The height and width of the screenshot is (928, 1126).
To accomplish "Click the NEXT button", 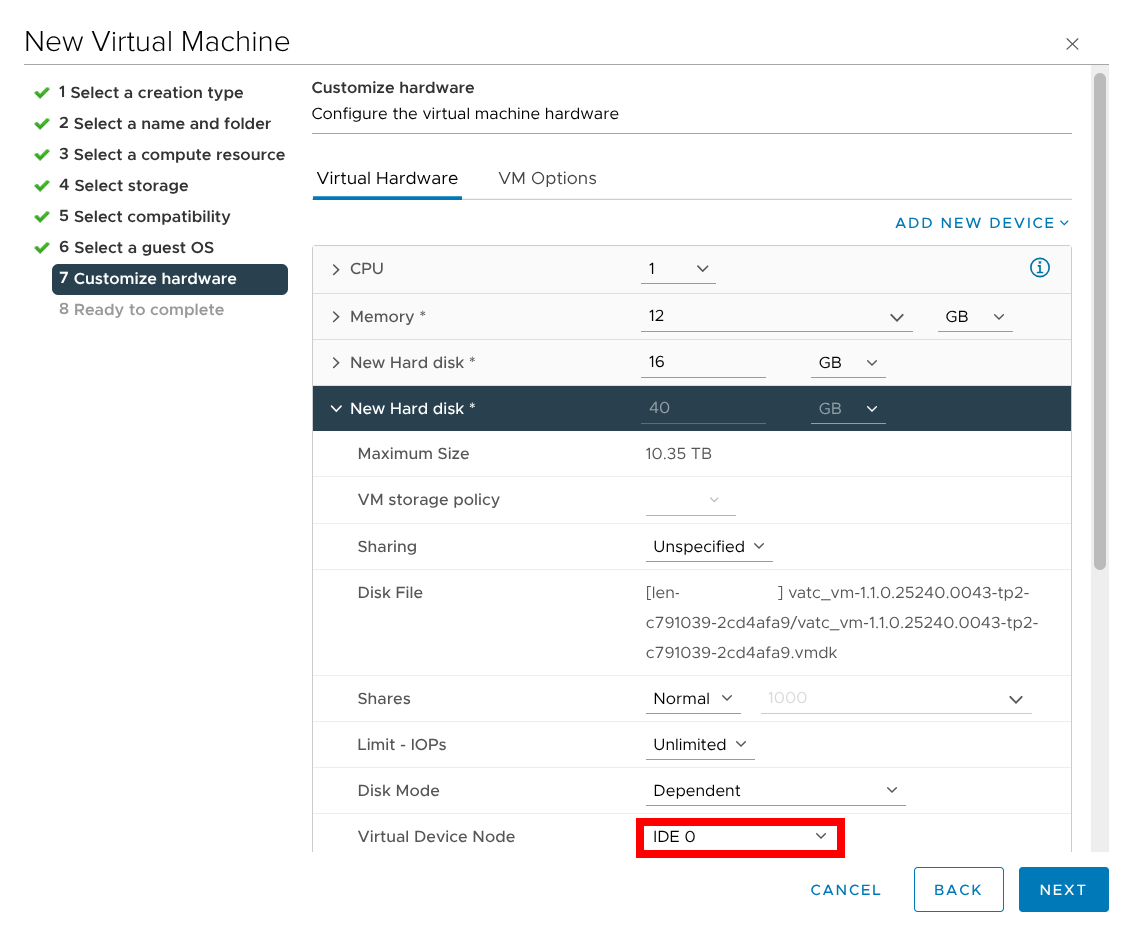I will click(x=1063, y=890).
